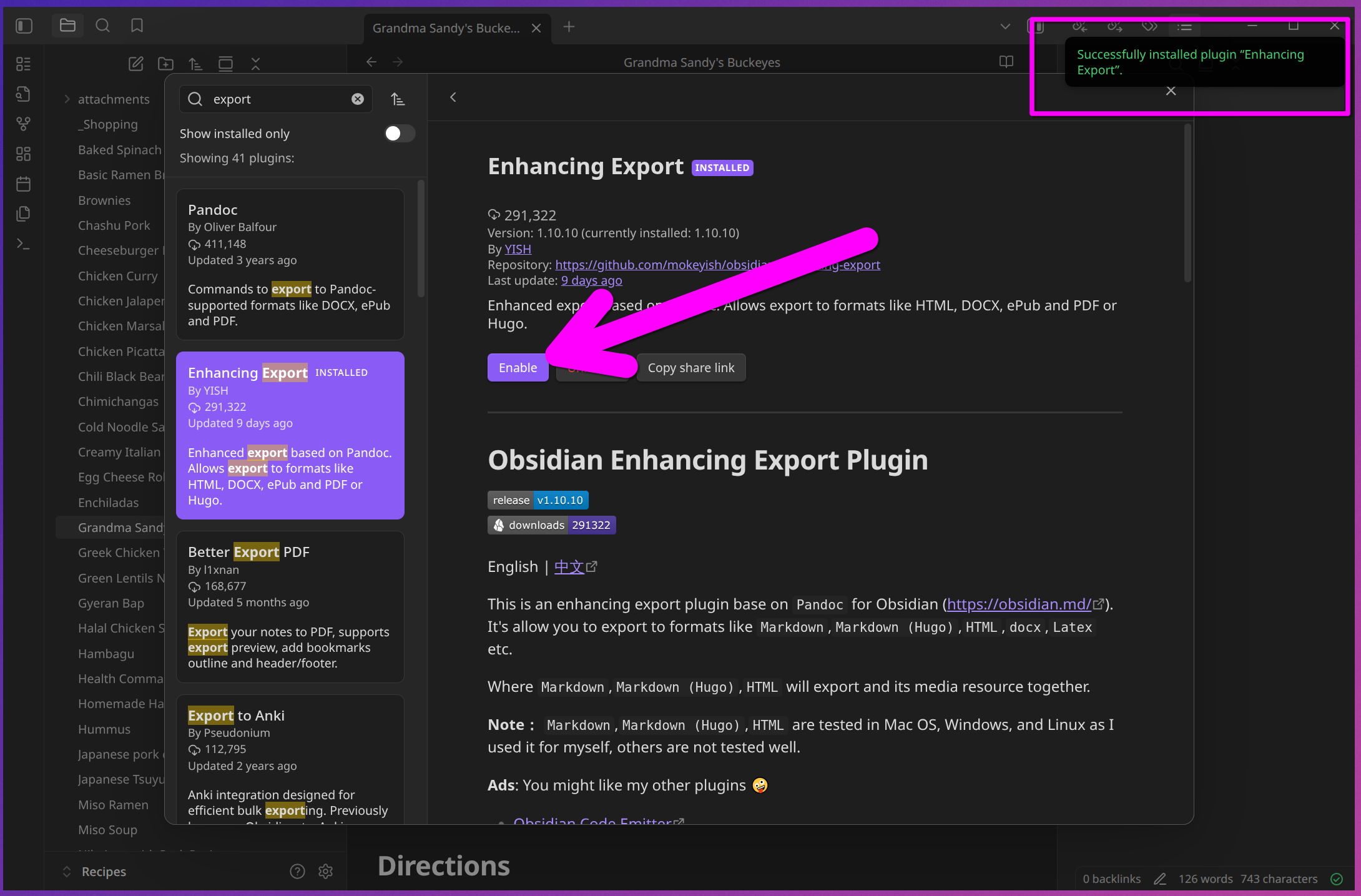Click new note icon in file explorer
This screenshot has height=896, width=1361.
[x=135, y=63]
